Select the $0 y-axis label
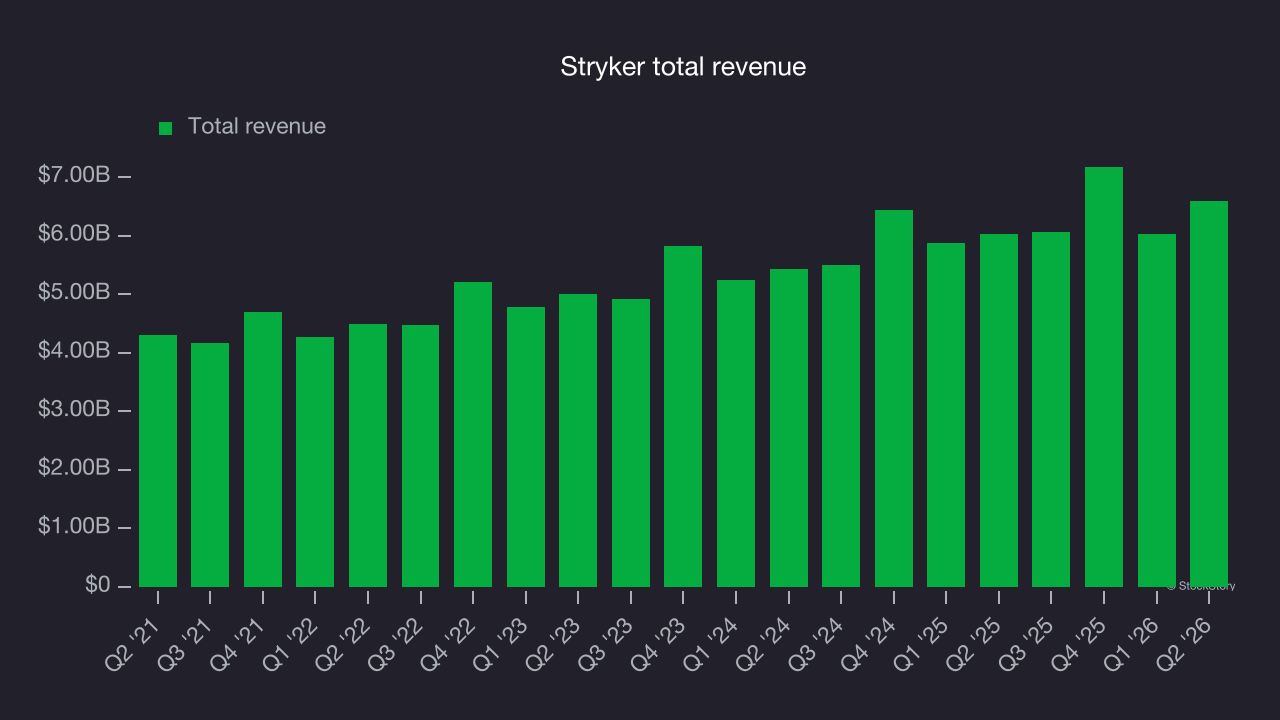The height and width of the screenshot is (720, 1280). pyautogui.click(x=97, y=584)
